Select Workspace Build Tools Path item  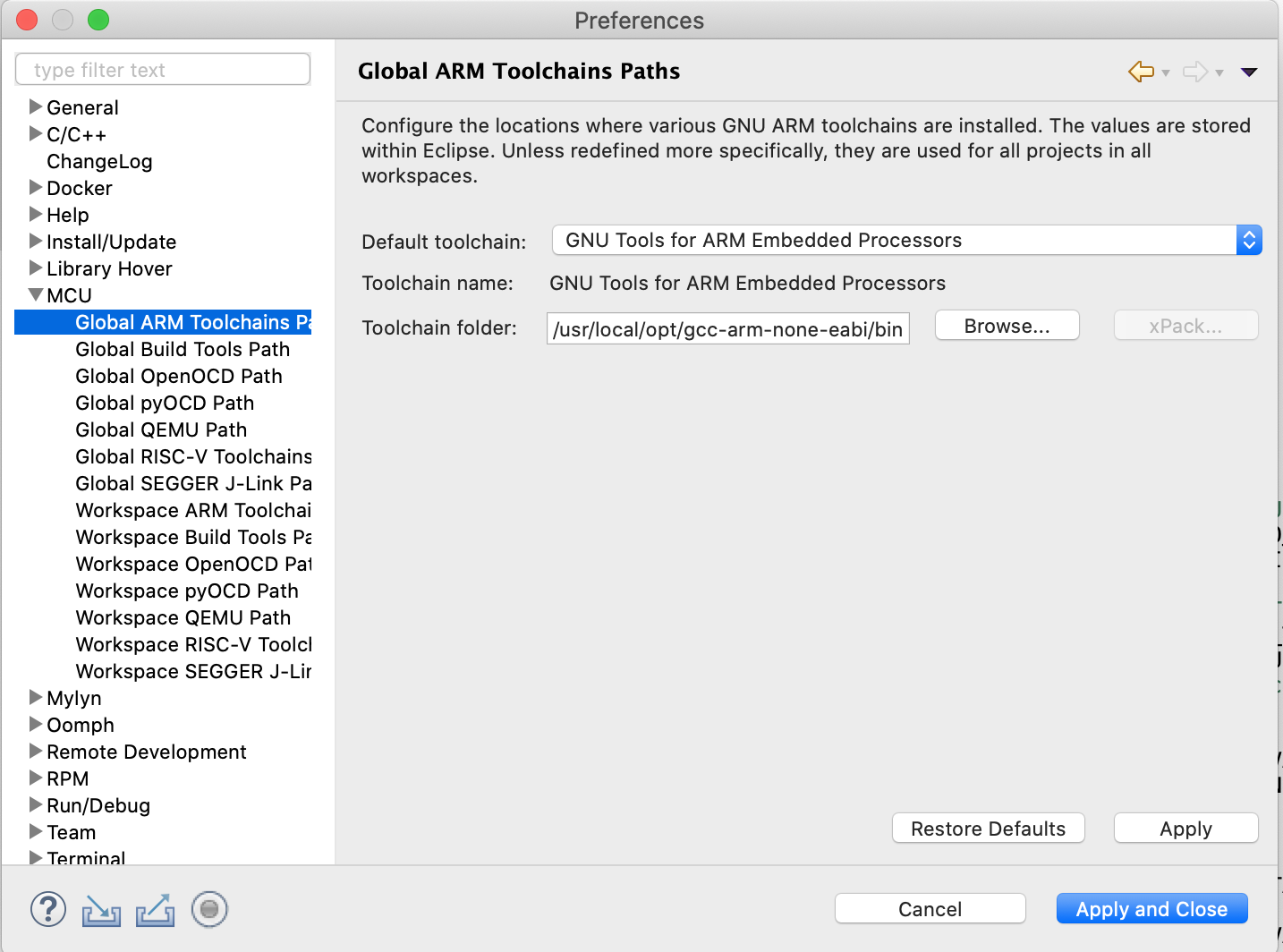(193, 537)
